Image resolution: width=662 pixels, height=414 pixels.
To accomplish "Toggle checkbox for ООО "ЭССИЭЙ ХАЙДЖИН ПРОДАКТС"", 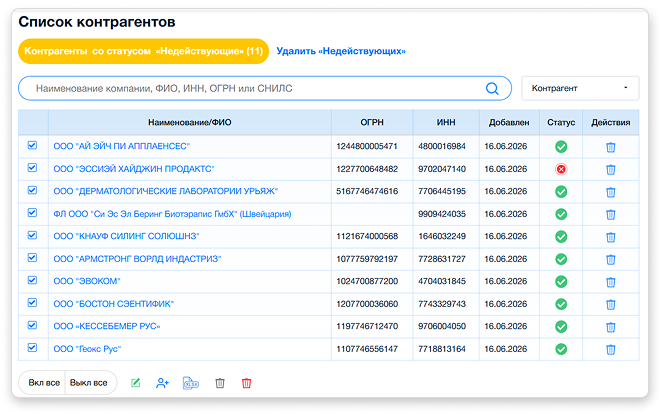I will pyautogui.click(x=32, y=168).
